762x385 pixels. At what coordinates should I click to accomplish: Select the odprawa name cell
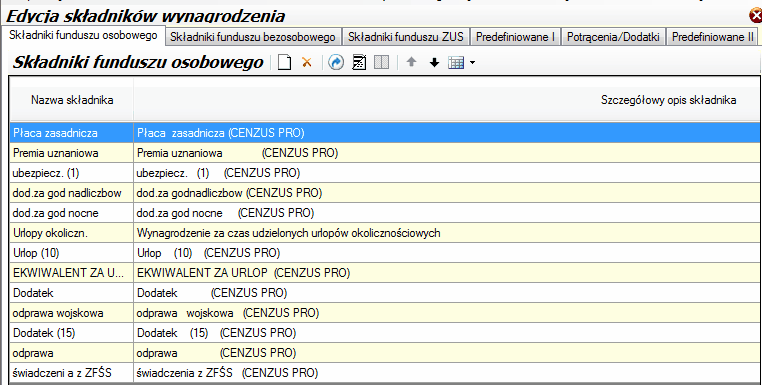[71, 352]
